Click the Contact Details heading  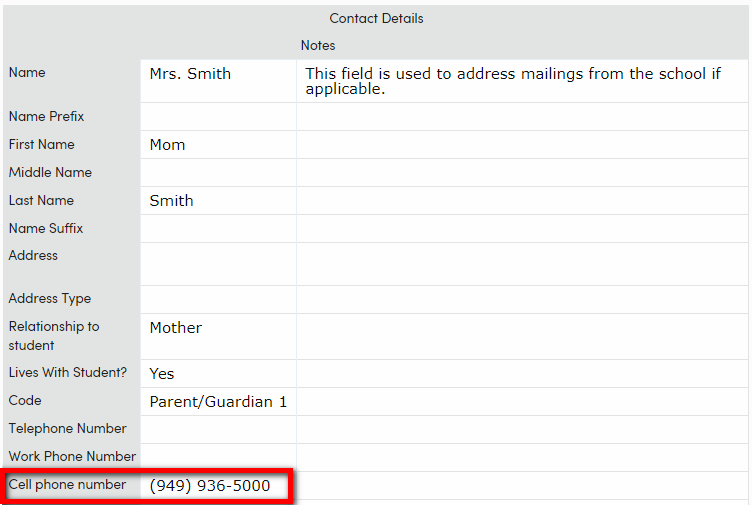(376, 18)
